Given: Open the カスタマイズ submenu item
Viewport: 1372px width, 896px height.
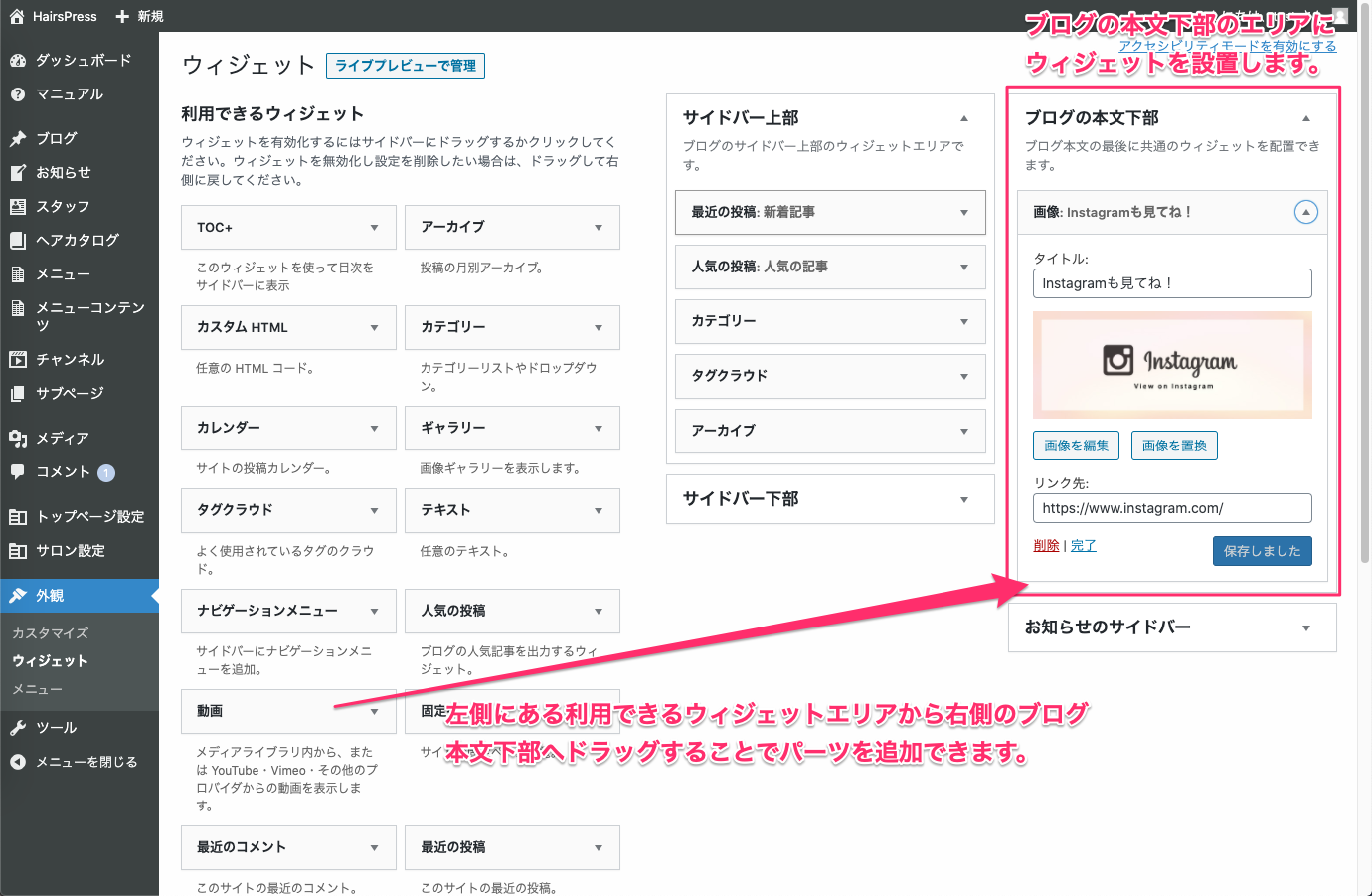Looking at the screenshot, I should click(51, 633).
